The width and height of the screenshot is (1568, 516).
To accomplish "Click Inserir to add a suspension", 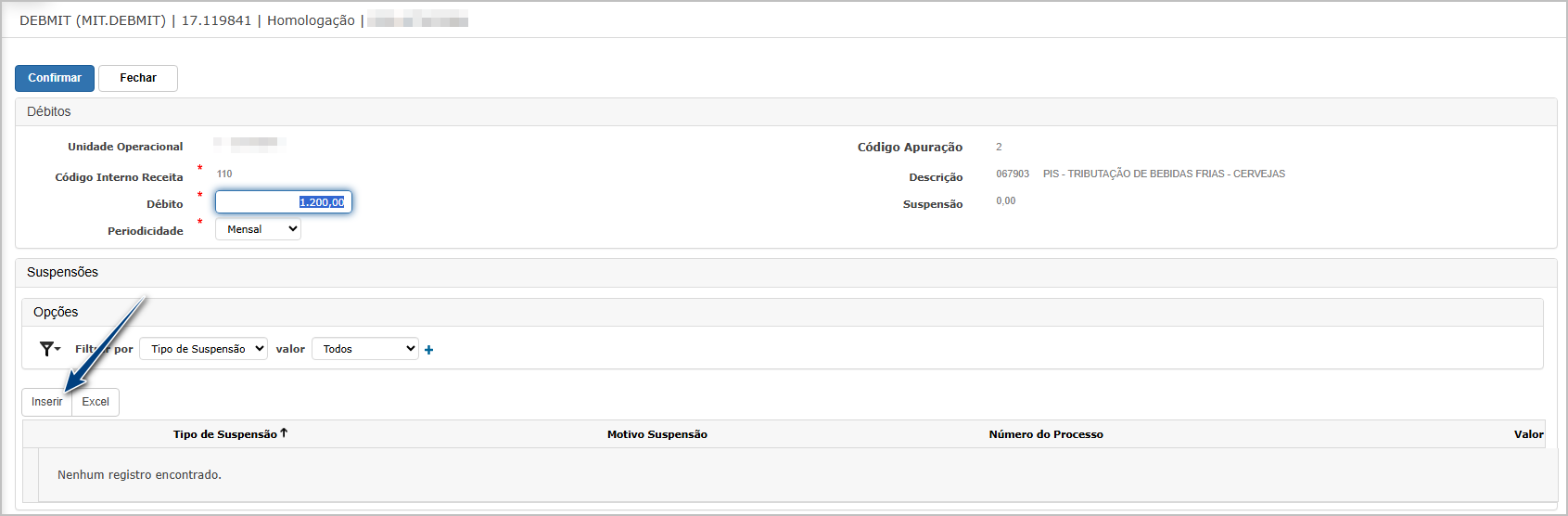I will 46,402.
